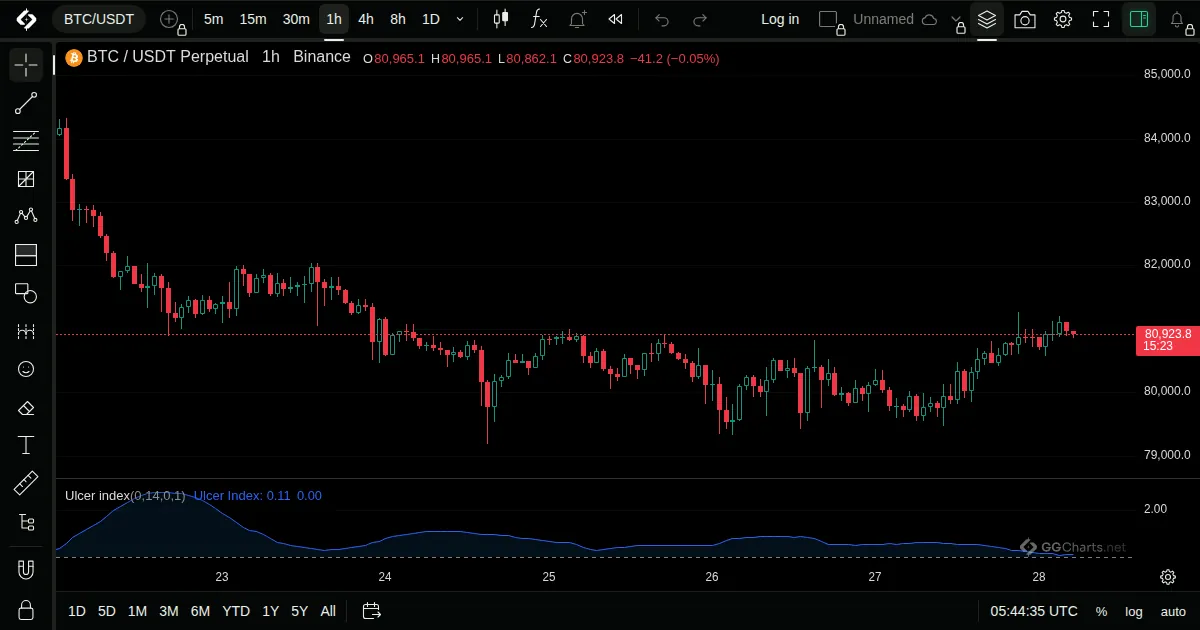
Task: Open the locked notifications bell
Action: pos(1178,19)
